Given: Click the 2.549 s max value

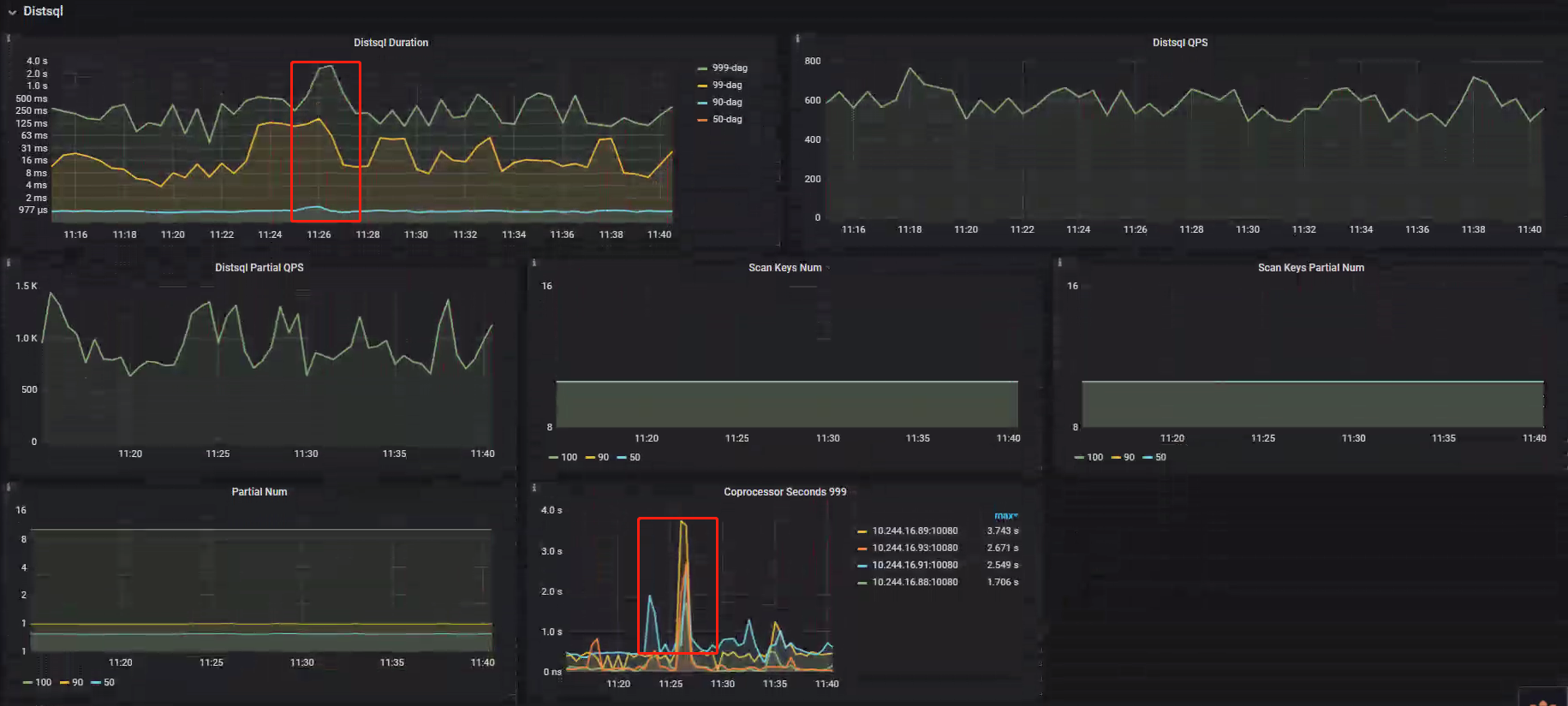Looking at the screenshot, I should pyautogui.click(x=1002, y=565).
